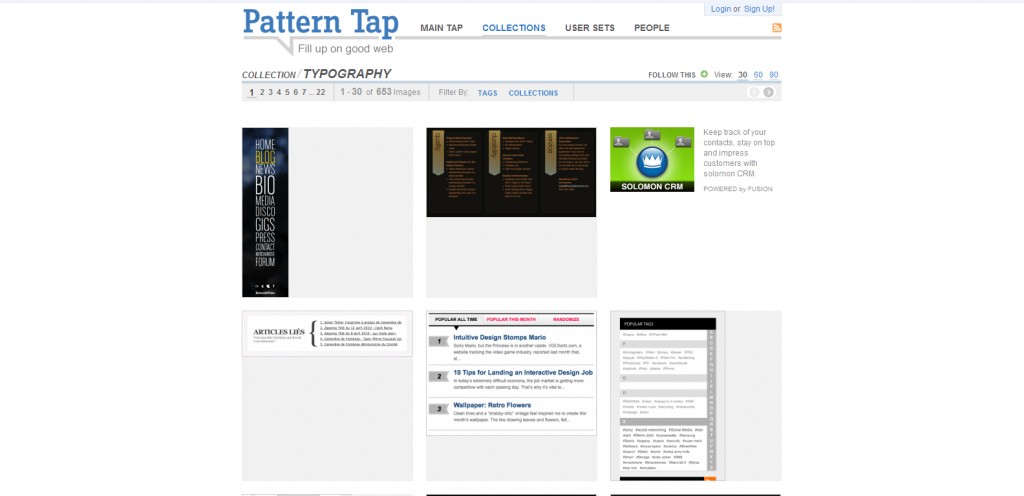Image resolution: width=1024 pixels, height=496 pixels.
Task: Open the Solomon CRM ad image
Action: (652, 159)
